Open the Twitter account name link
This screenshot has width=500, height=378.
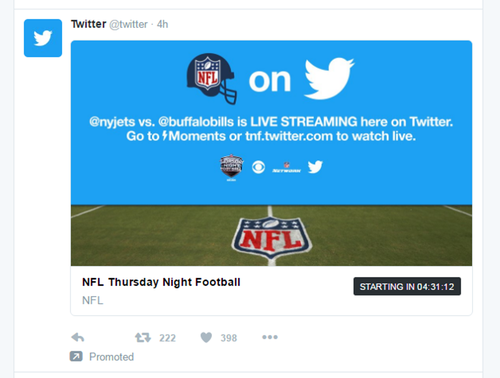89,24
